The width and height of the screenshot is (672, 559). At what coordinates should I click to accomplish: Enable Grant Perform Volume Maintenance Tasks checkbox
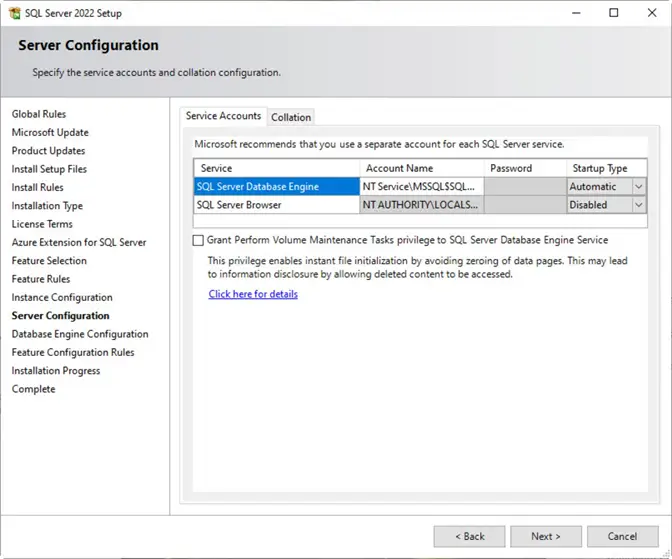point(199,240)
